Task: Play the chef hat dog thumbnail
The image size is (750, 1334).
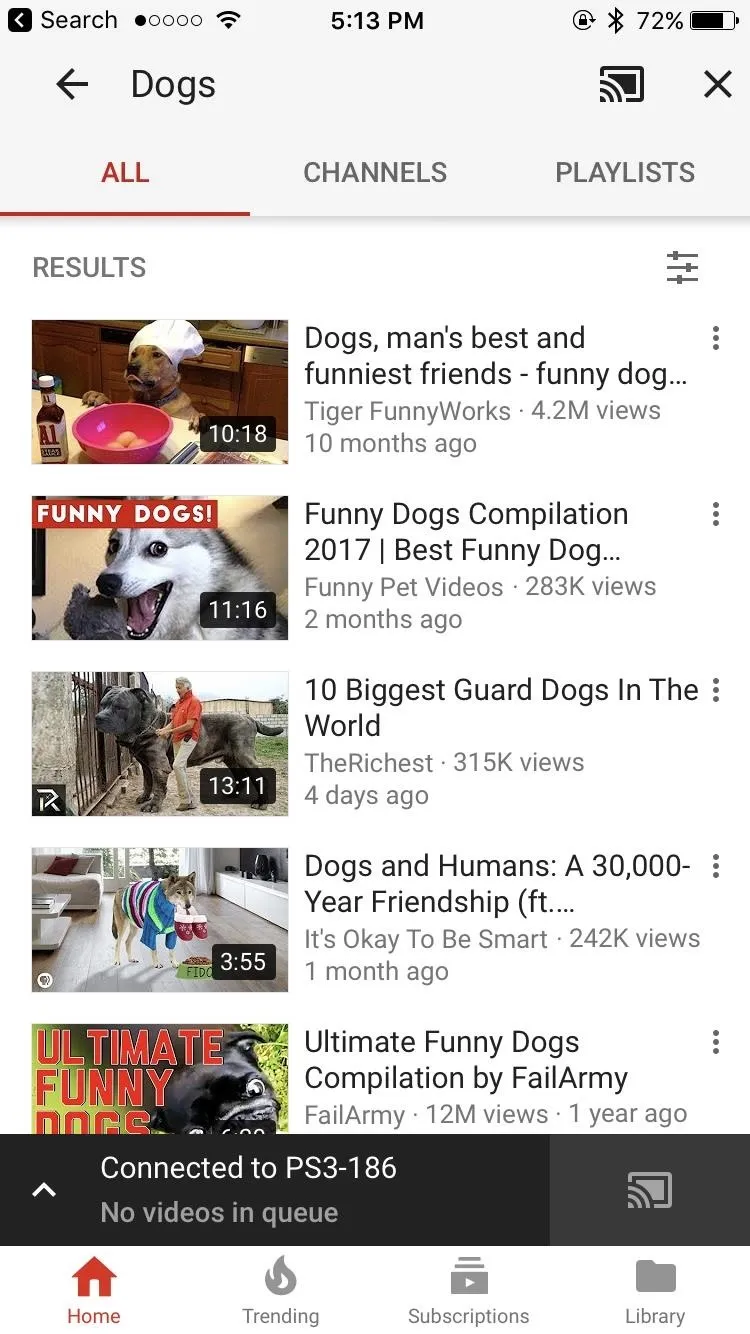Action: [160, 392]
